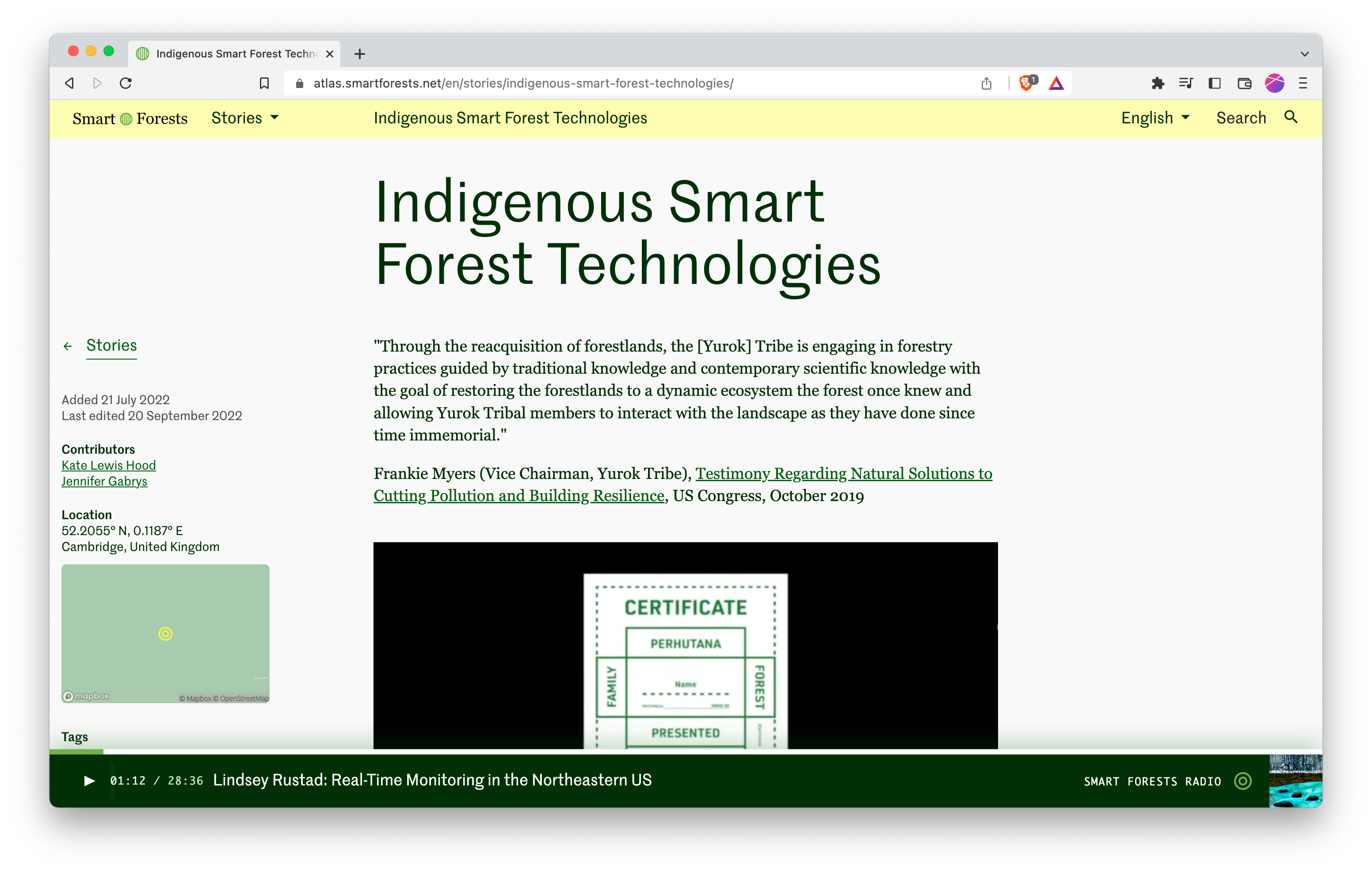The image size is (1372, 873).
Task: Open the English language dropdown
Action: [x=1155, y=118]
